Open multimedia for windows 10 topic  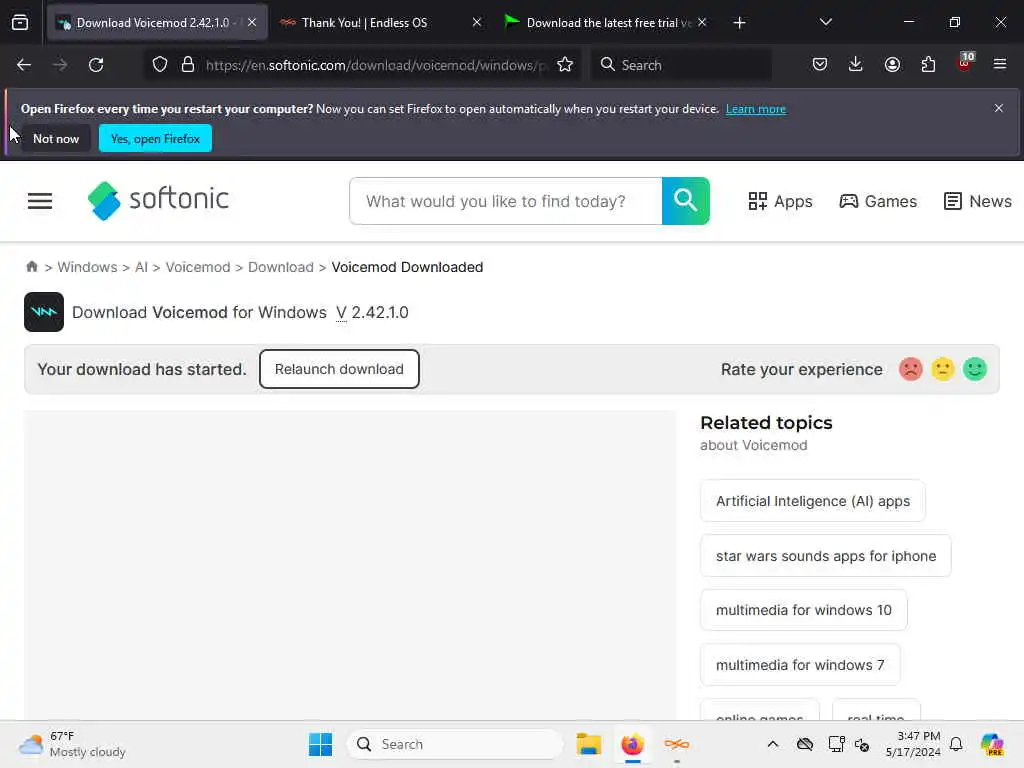click(x=803, y=610)
